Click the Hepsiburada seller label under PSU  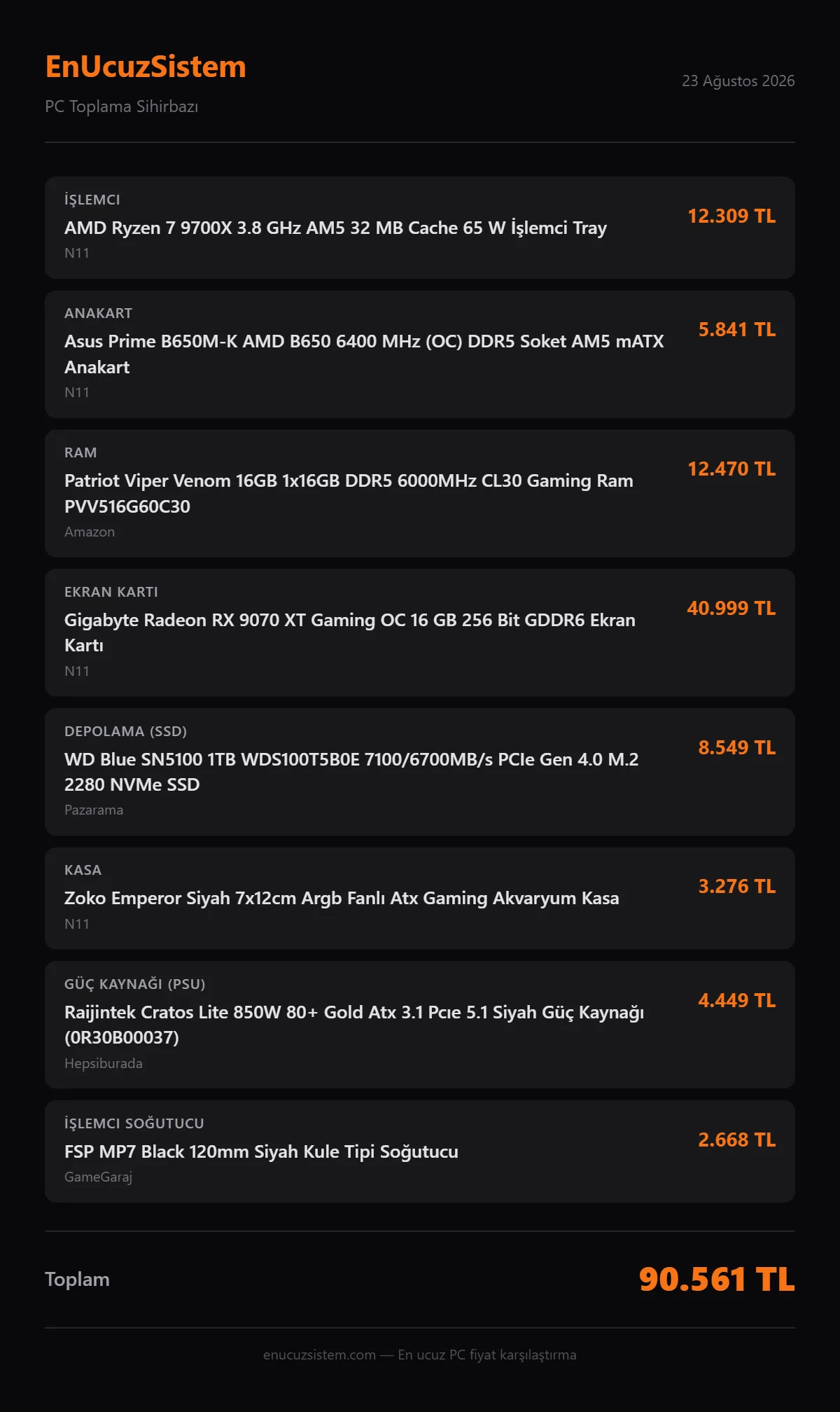pyautogui.click(x=104, y=1063)
